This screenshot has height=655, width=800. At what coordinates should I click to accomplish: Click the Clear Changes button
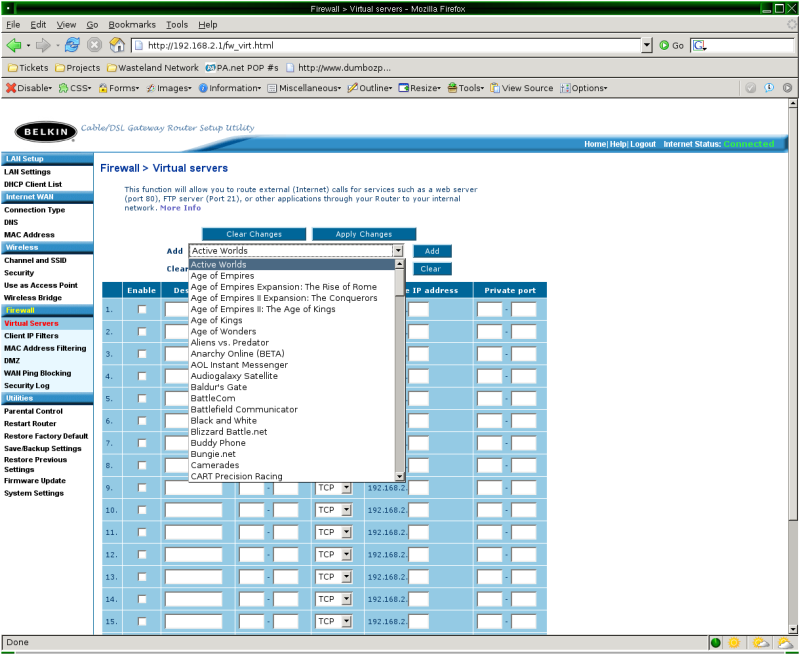click(254, 234)
